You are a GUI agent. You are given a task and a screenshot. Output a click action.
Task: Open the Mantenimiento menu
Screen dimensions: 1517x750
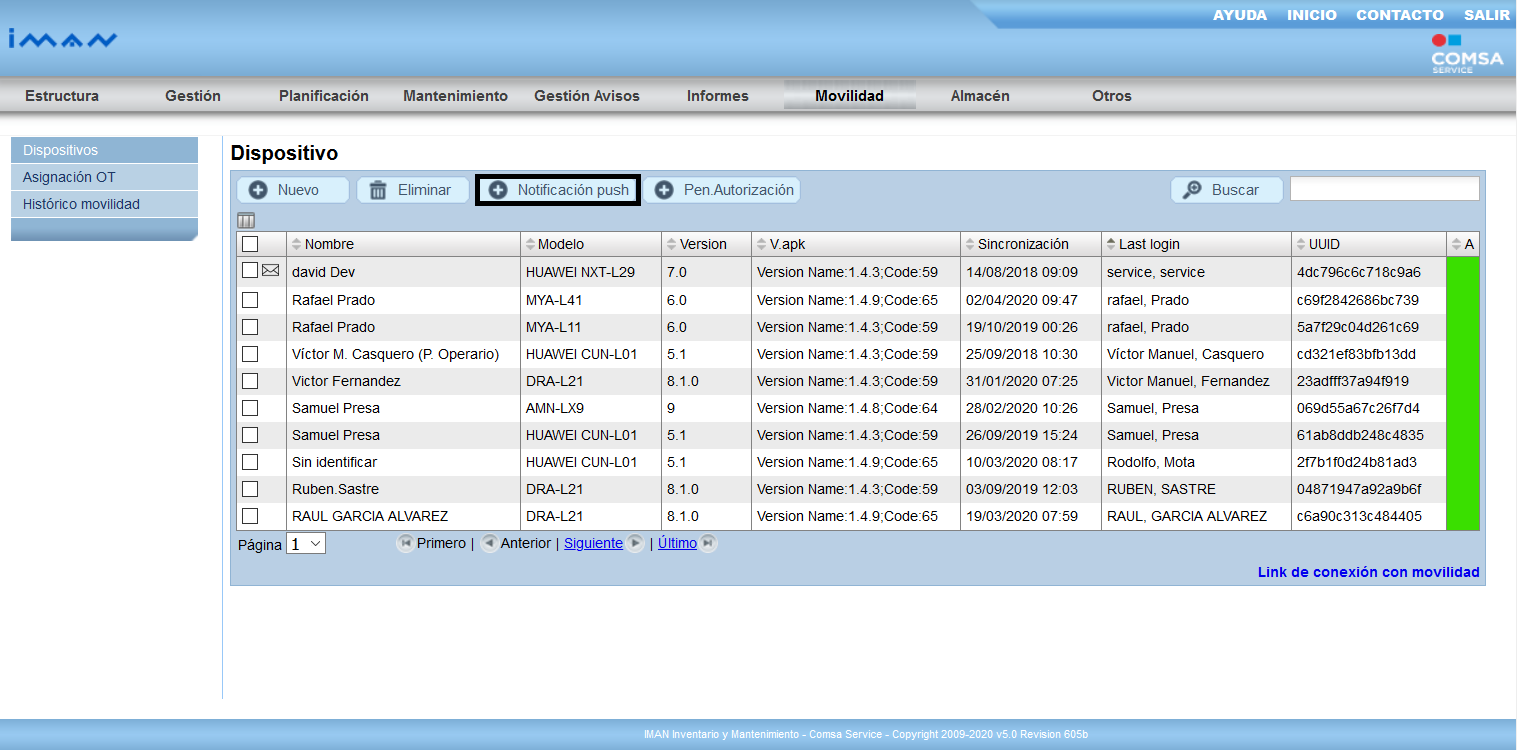(x=455, y=96)
